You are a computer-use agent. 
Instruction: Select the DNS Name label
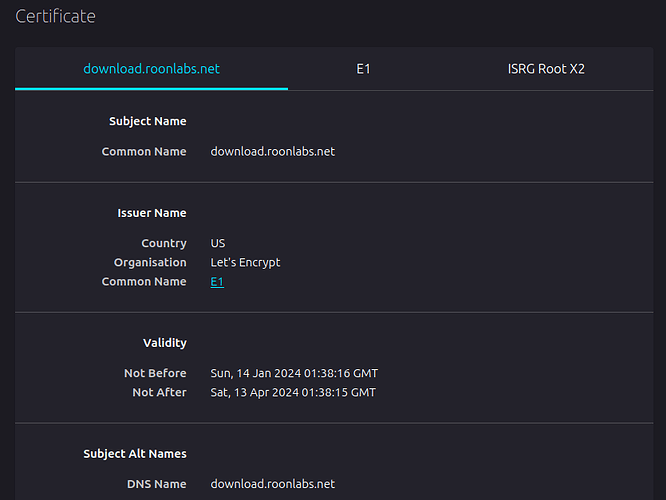pyautogui.click(x=156, y=484)
